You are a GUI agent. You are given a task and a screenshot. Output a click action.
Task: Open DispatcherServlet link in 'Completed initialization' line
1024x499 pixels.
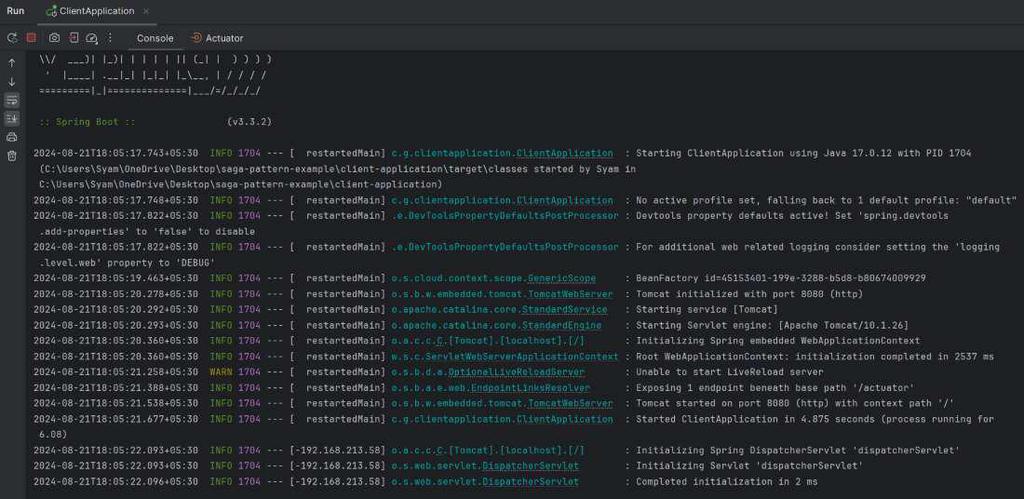(530, 481)
